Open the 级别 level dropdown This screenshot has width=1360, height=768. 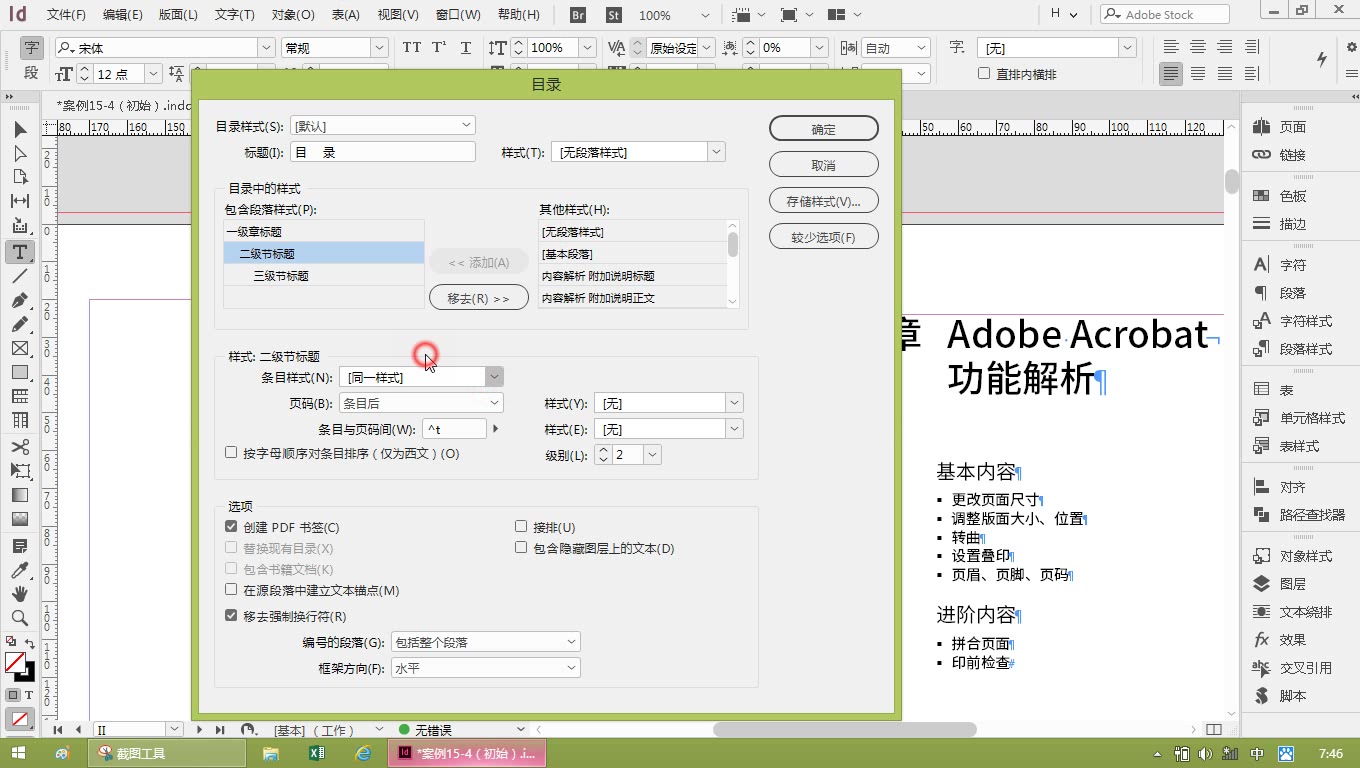coord(652,455)
